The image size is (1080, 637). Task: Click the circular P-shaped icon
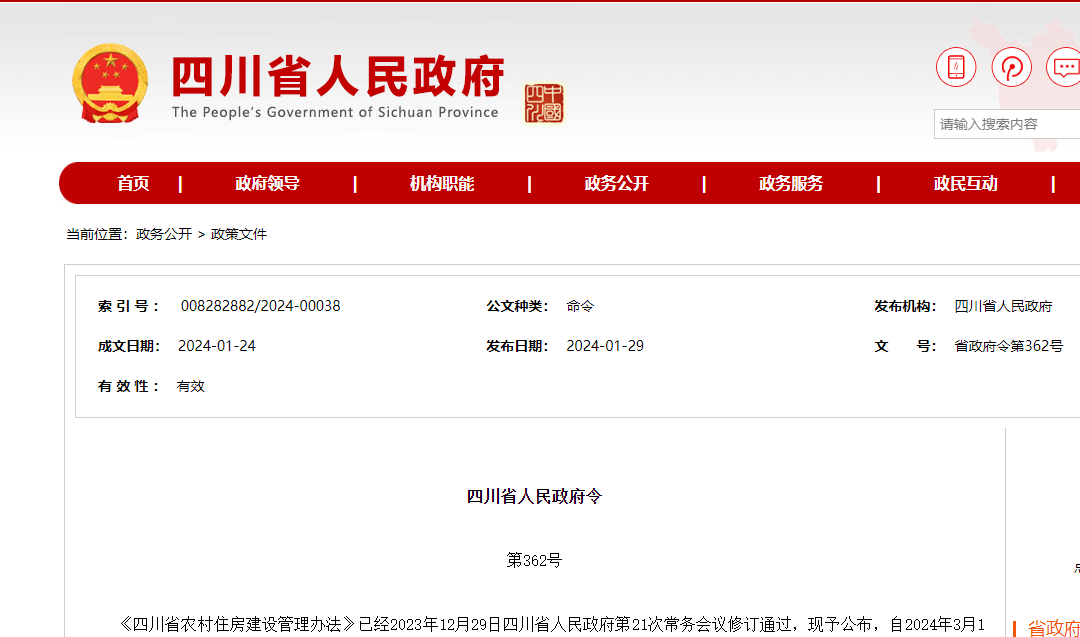point(1011,68)
